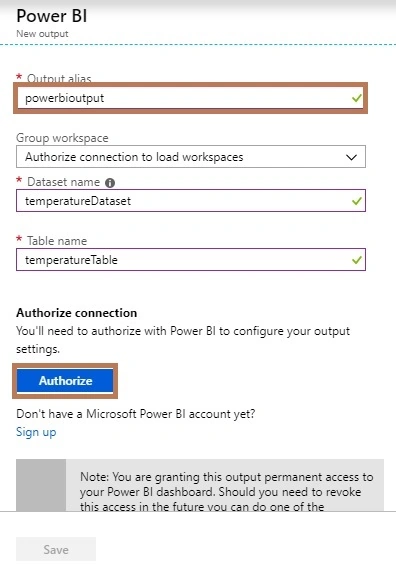Screen dimensions: 396x572
Task: Click green checkmark in Table name field
Action: [x=357, y=260]
